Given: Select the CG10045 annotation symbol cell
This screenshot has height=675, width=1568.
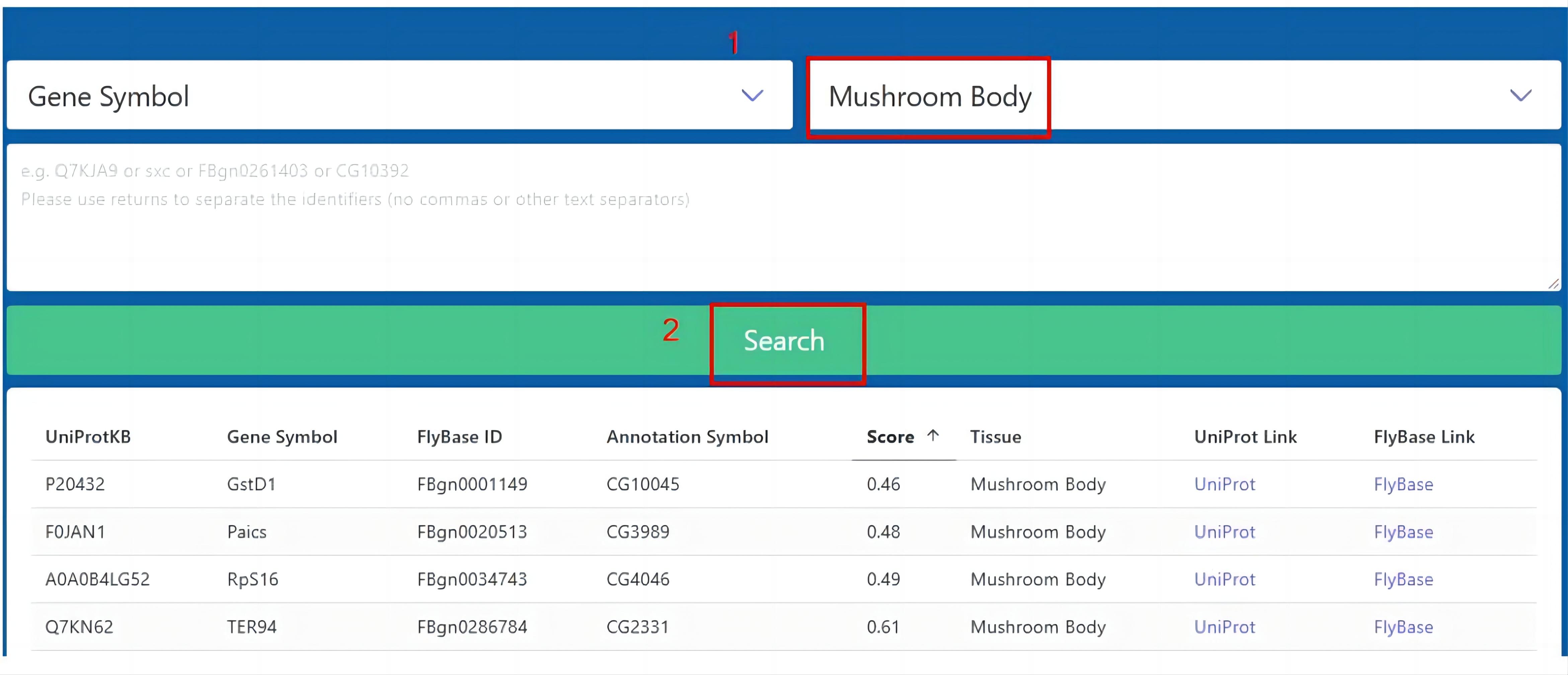Looking at the screenshot, I should pyautogui.click(x=642, y=484).
